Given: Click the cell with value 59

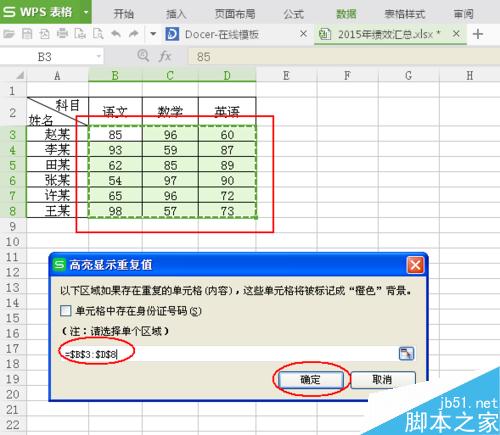Looking at the screenshot, I should point(170,150).
